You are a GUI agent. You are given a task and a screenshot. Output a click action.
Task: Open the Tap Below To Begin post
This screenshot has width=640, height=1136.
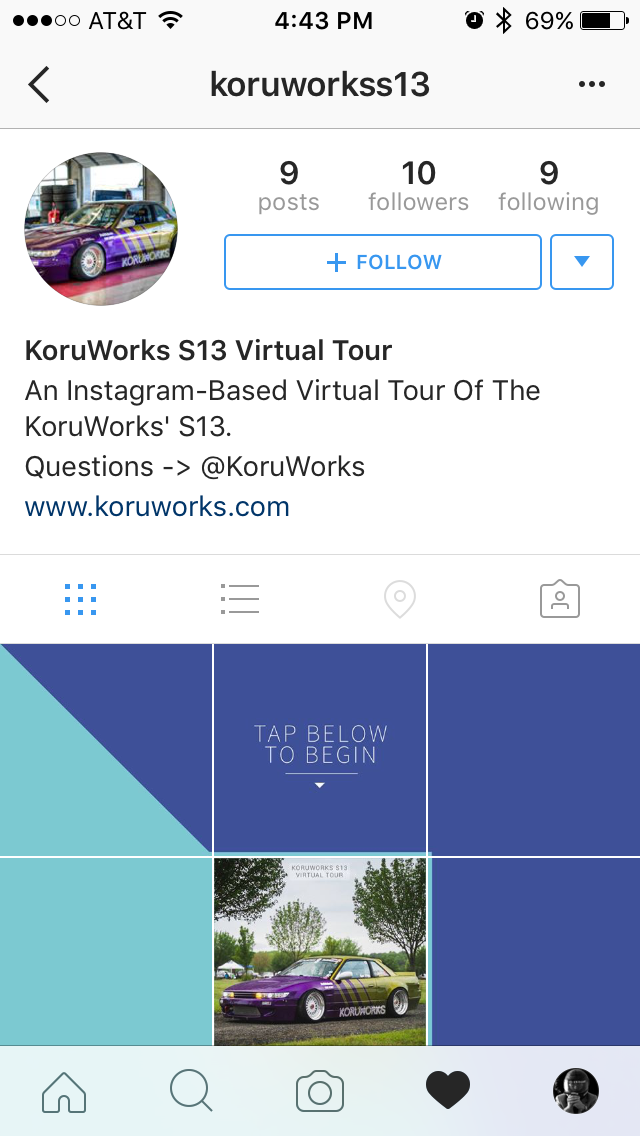click(x=320, y=750)
